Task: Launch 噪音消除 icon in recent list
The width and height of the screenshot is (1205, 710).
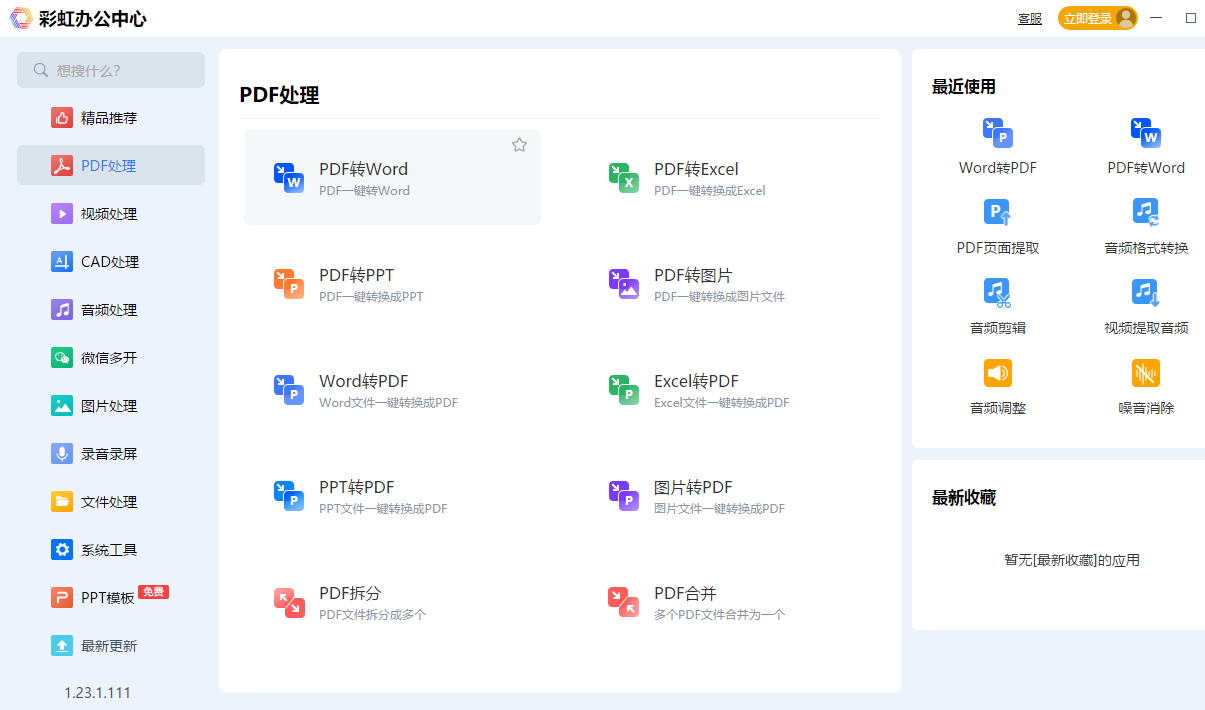Action: [1146, 373]
